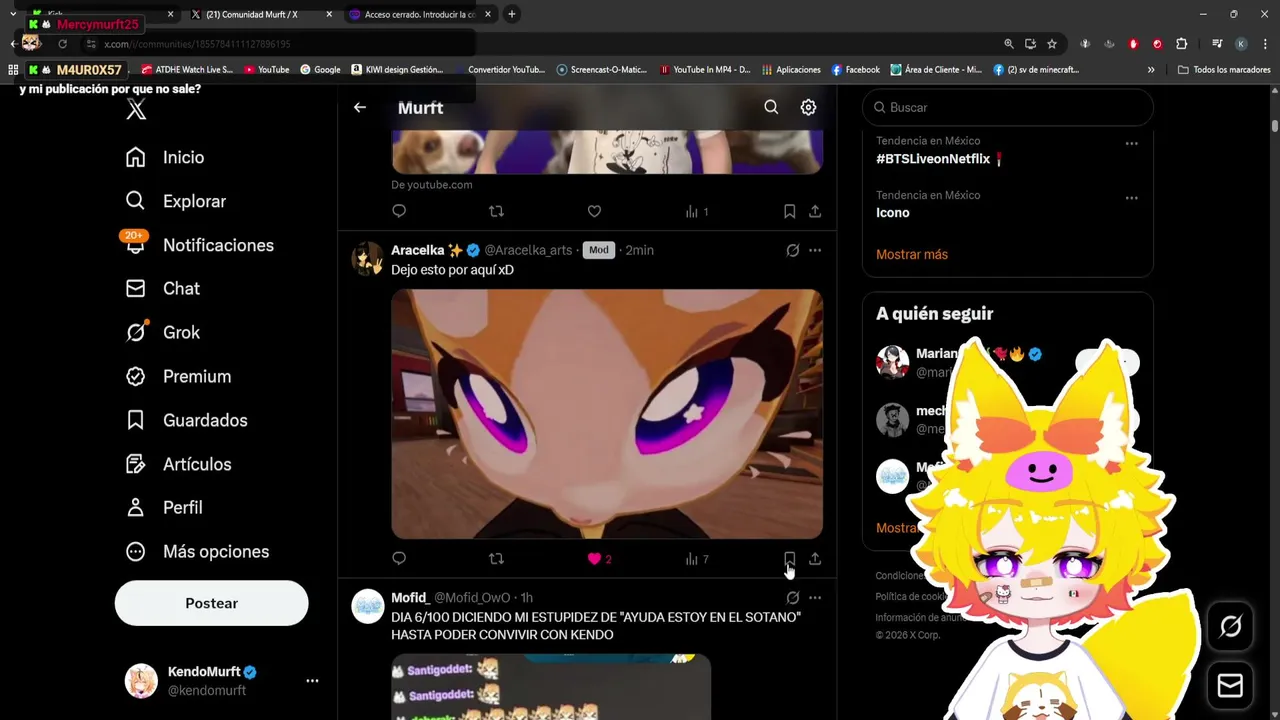1280x720 pixels.
Task: Reply to the youtube.com post
Action: coord(399,211)
